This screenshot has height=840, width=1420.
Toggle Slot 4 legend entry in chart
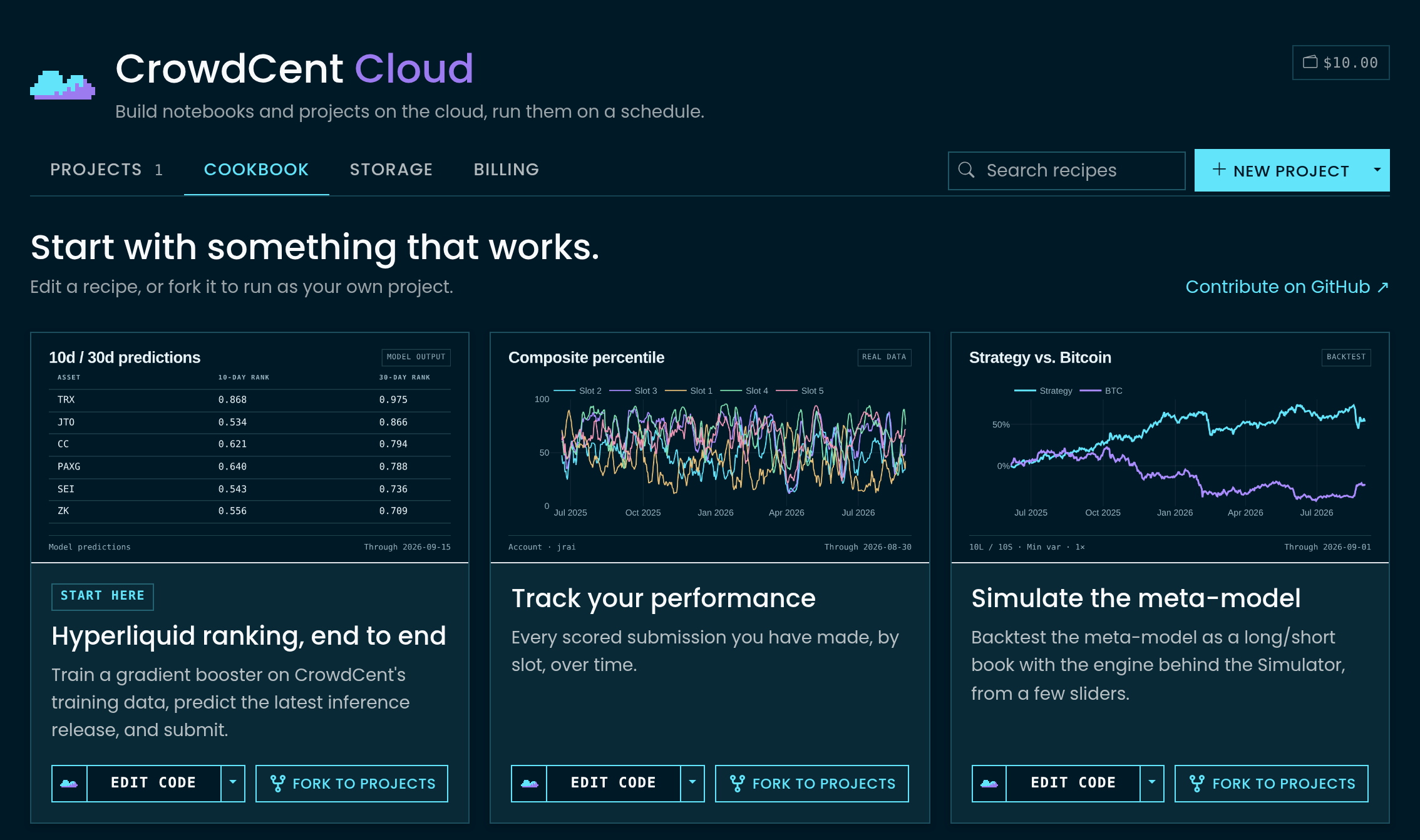click(x=744, y=391)
